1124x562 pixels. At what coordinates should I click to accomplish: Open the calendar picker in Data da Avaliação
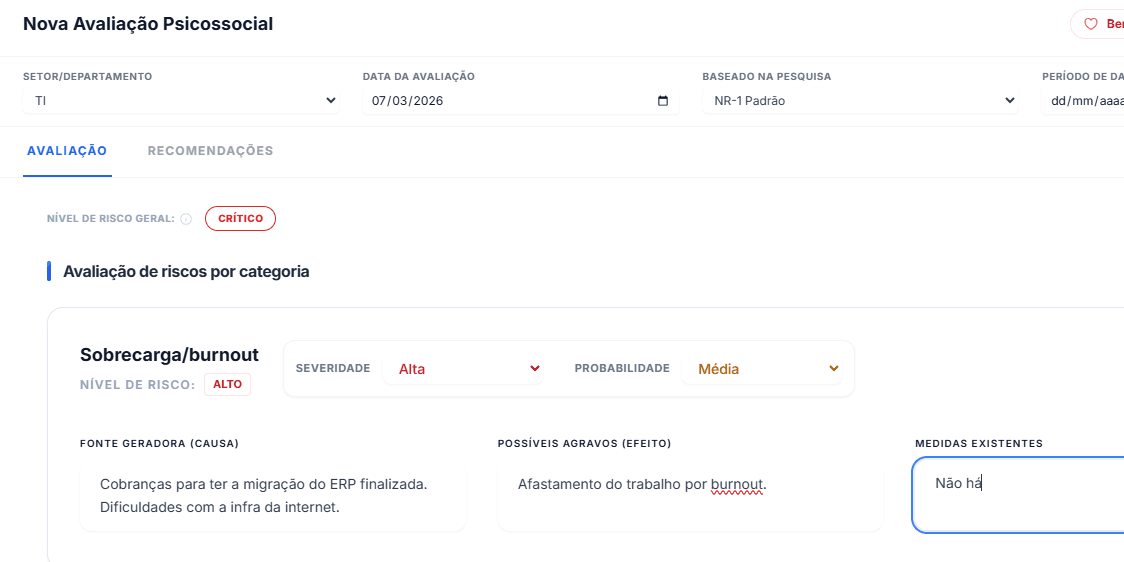tap(663, 101)
